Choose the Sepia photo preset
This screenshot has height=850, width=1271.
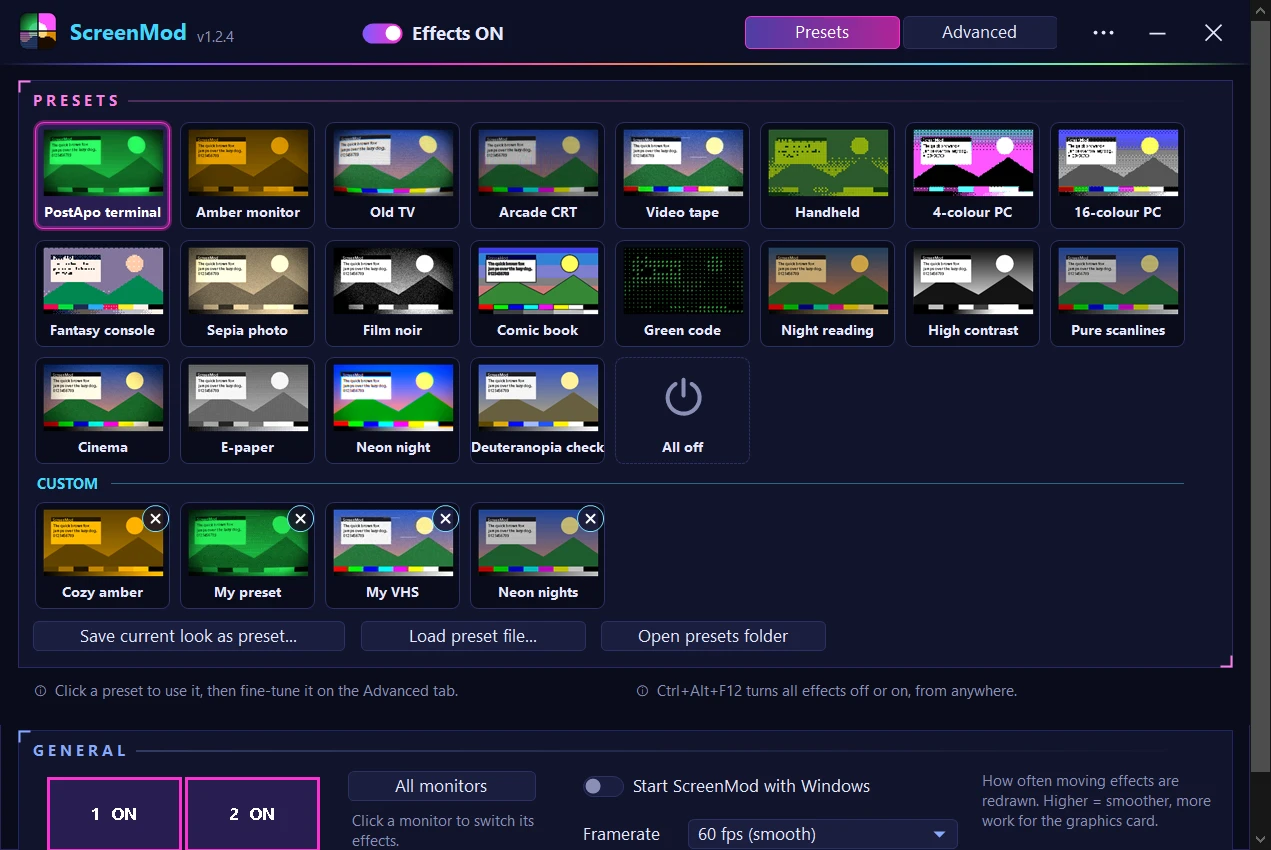[248, 294]
